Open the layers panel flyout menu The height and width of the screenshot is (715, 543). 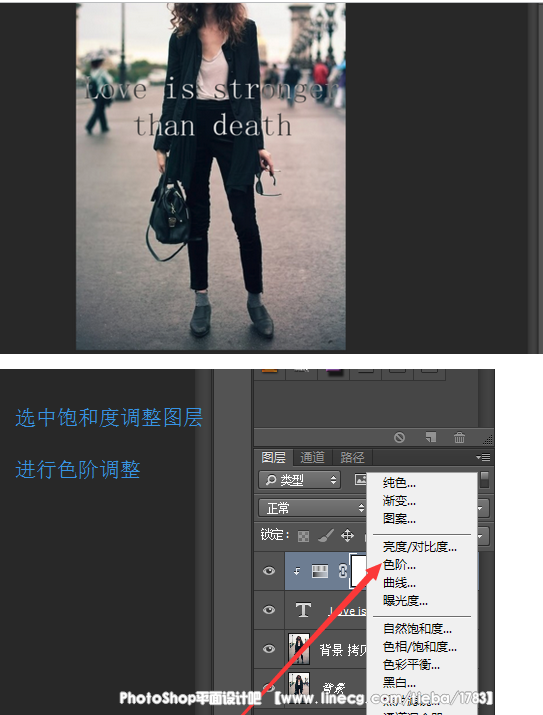[483, 457]
